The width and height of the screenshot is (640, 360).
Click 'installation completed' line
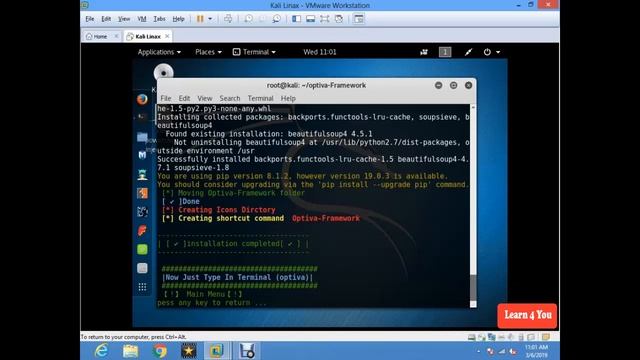[x=233, y=244]
